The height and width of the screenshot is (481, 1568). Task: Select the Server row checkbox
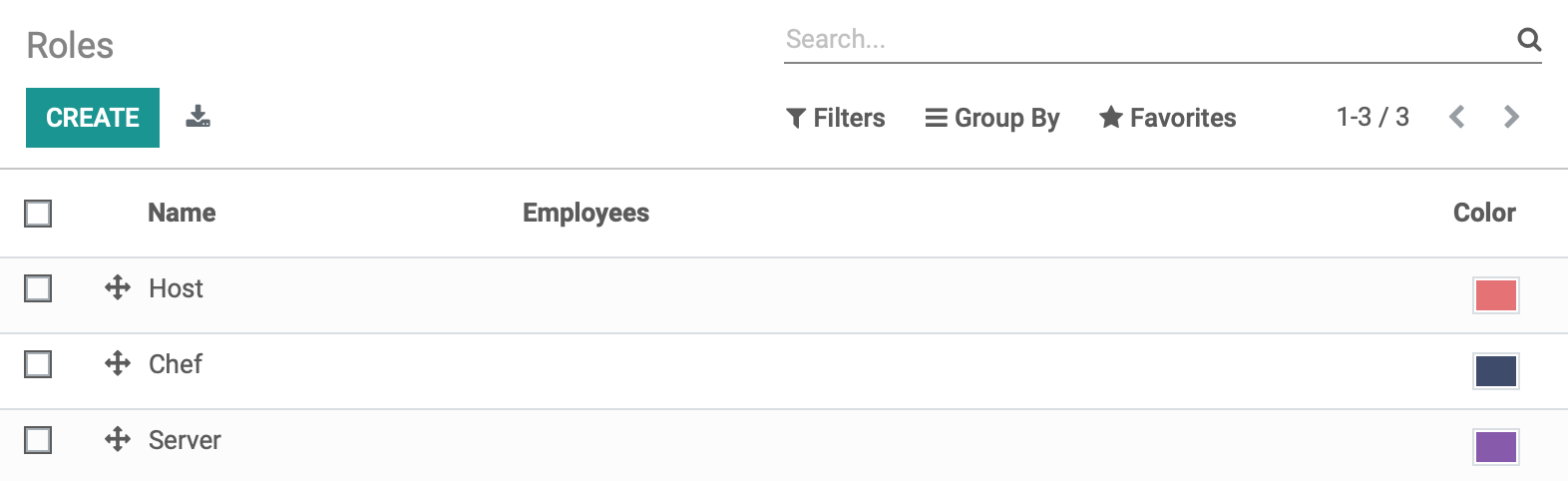[38, 440]
